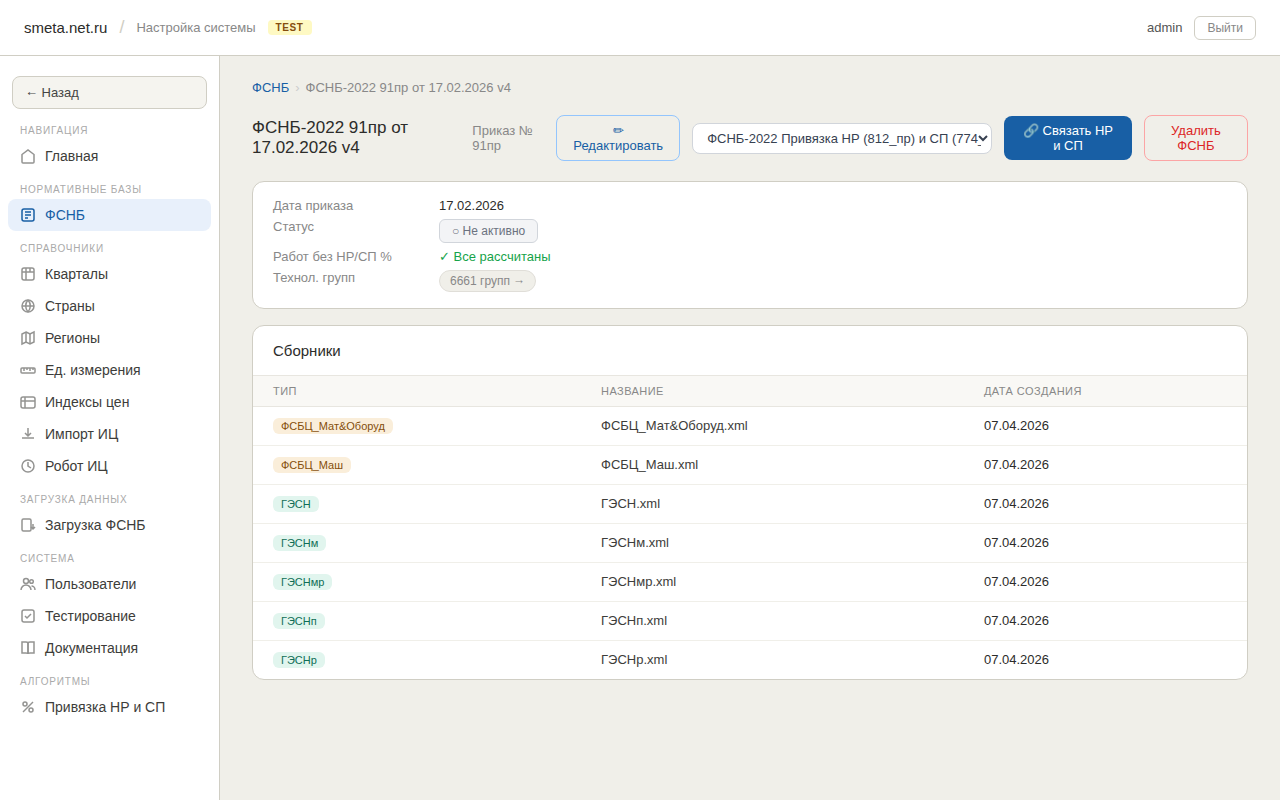Click the map icon for Регионы

(x=28, y=338)
